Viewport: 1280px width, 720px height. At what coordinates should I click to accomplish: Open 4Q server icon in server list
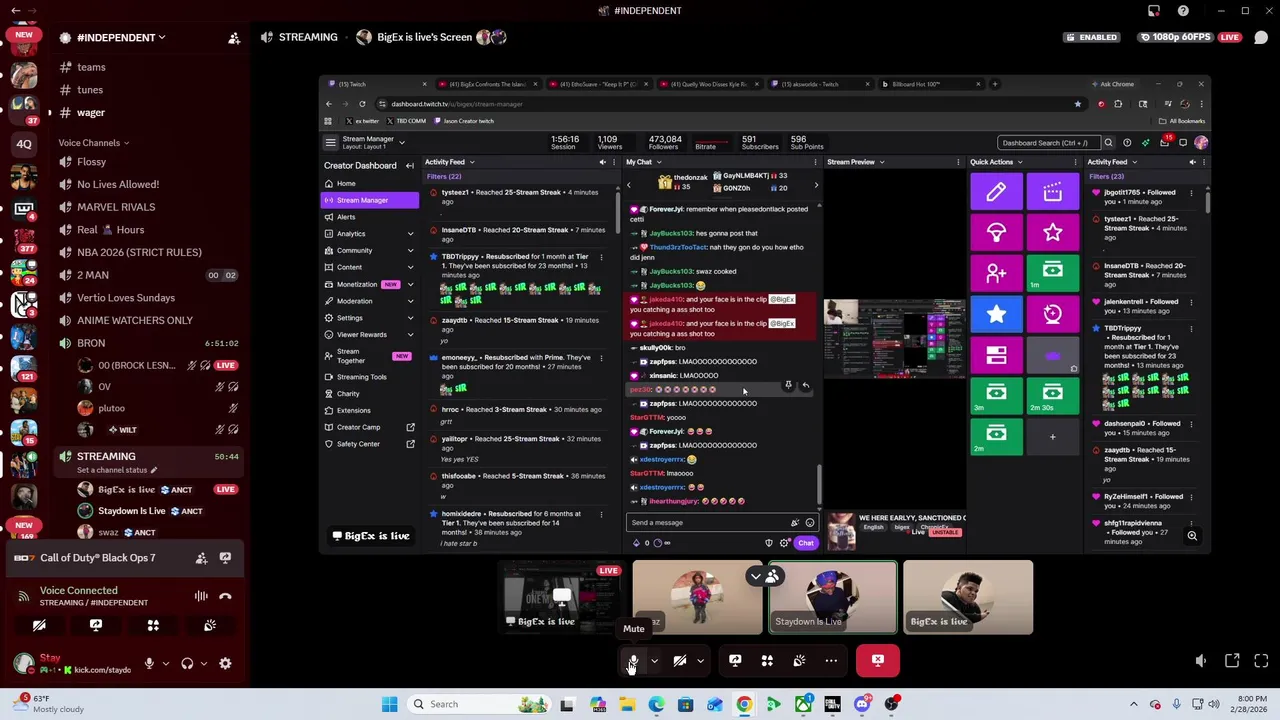click(x=24, y=144)
